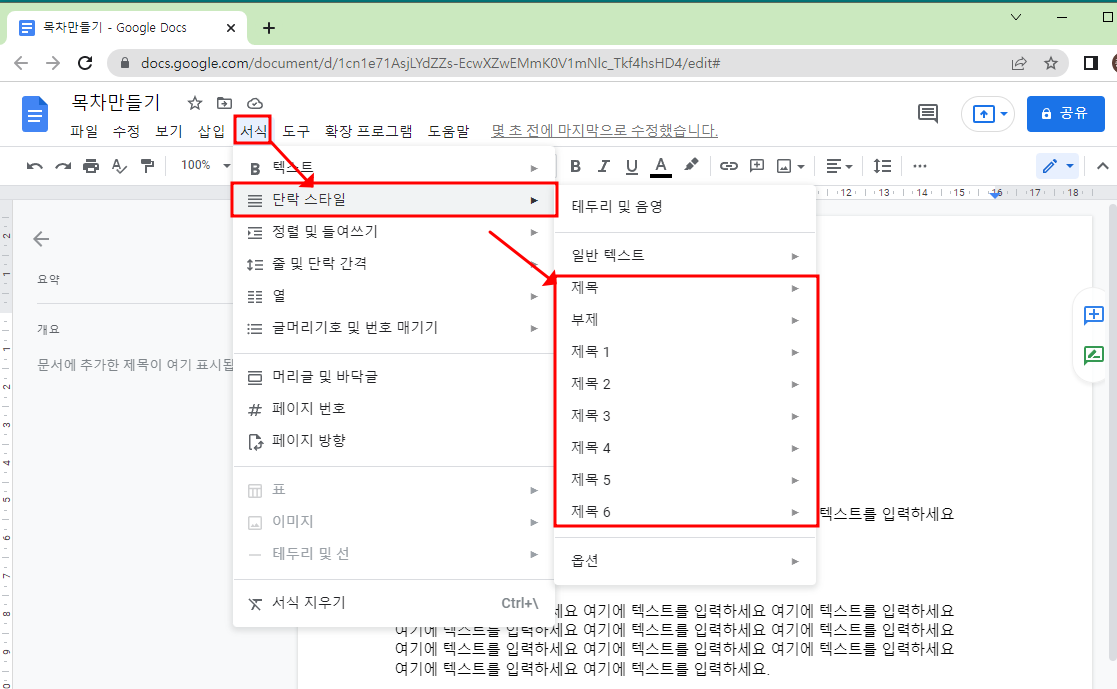The width and height of the screenshot is (1117, 689).
Task: Toggle underline formatting
Action: coord(631,166)
